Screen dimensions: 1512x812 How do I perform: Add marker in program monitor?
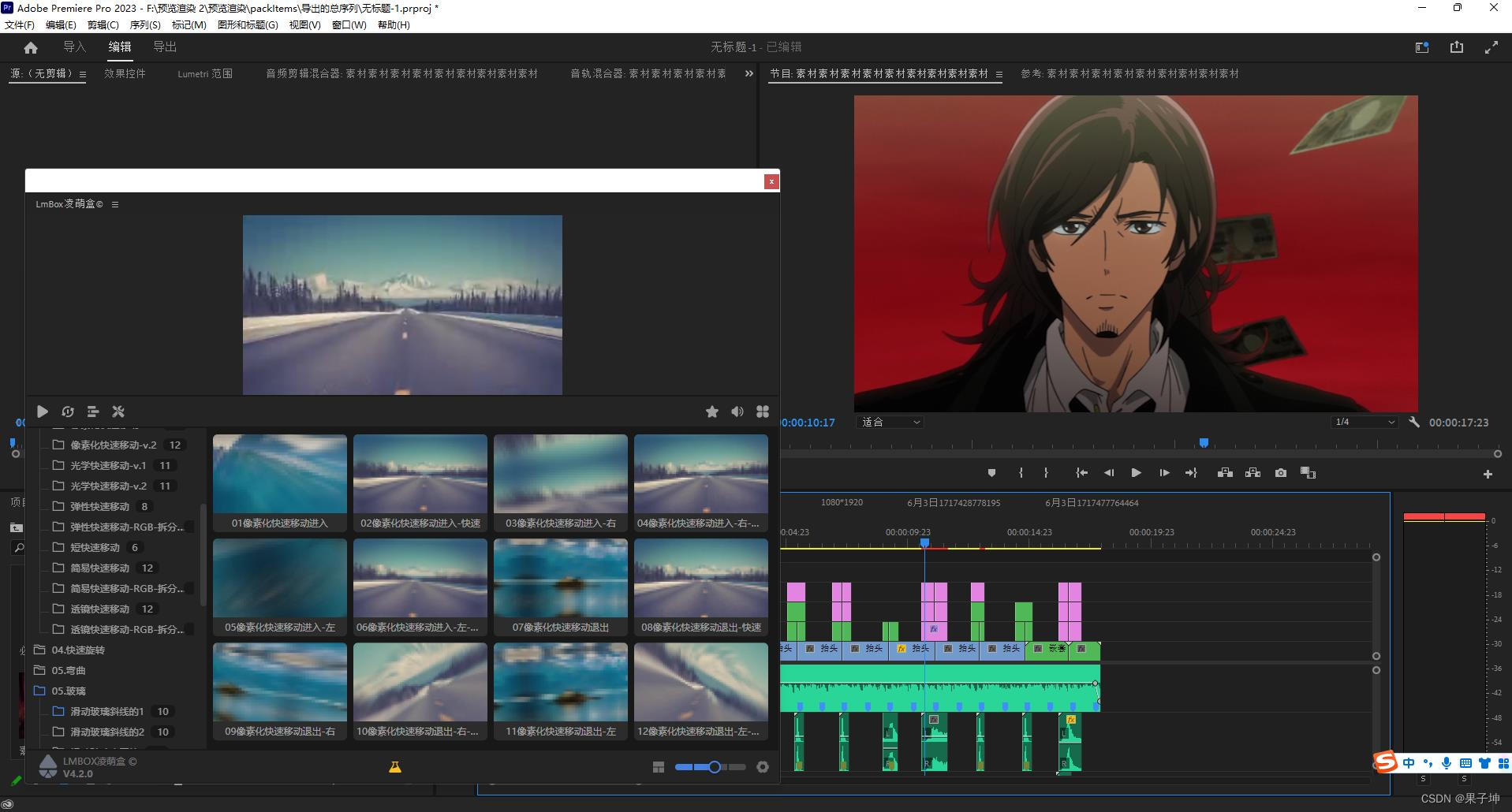[x=991, y=473]
